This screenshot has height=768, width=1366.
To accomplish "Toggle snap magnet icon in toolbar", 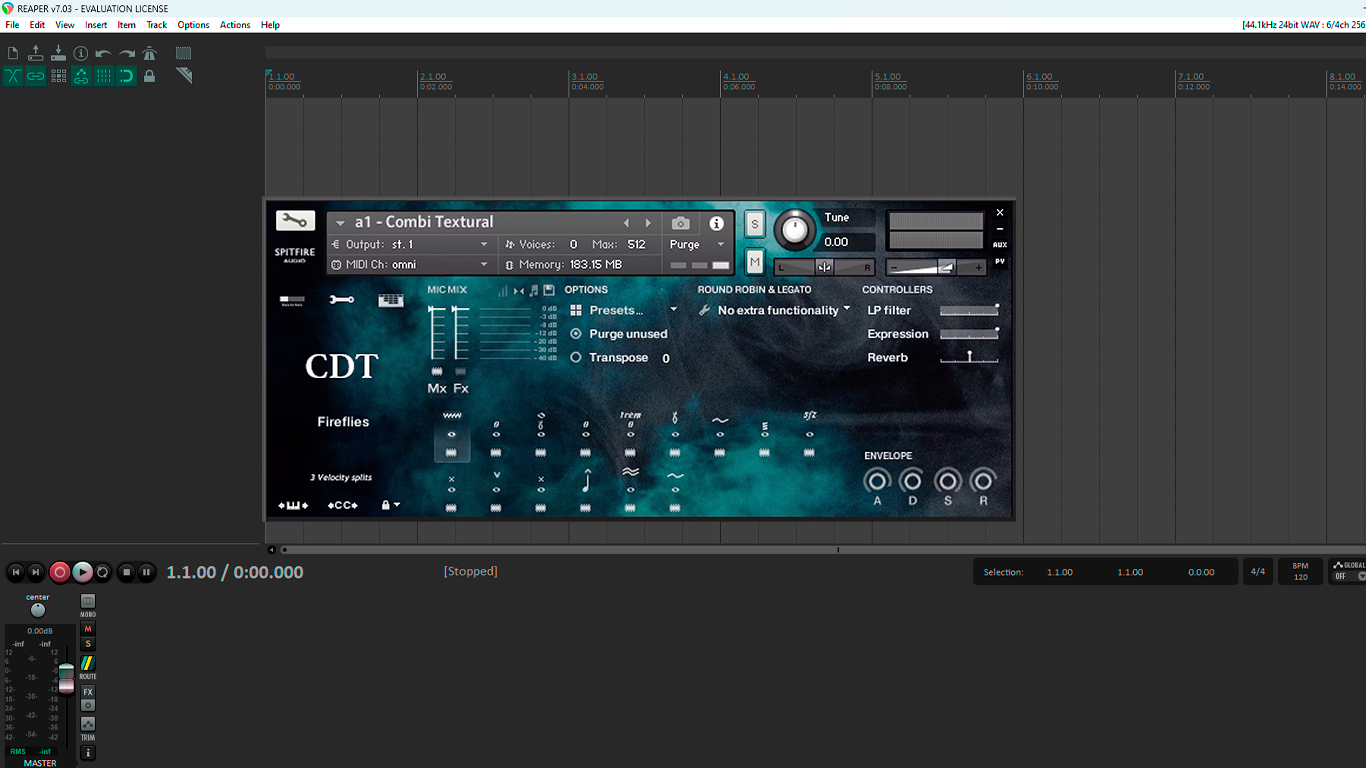I will tap(127, 76).
